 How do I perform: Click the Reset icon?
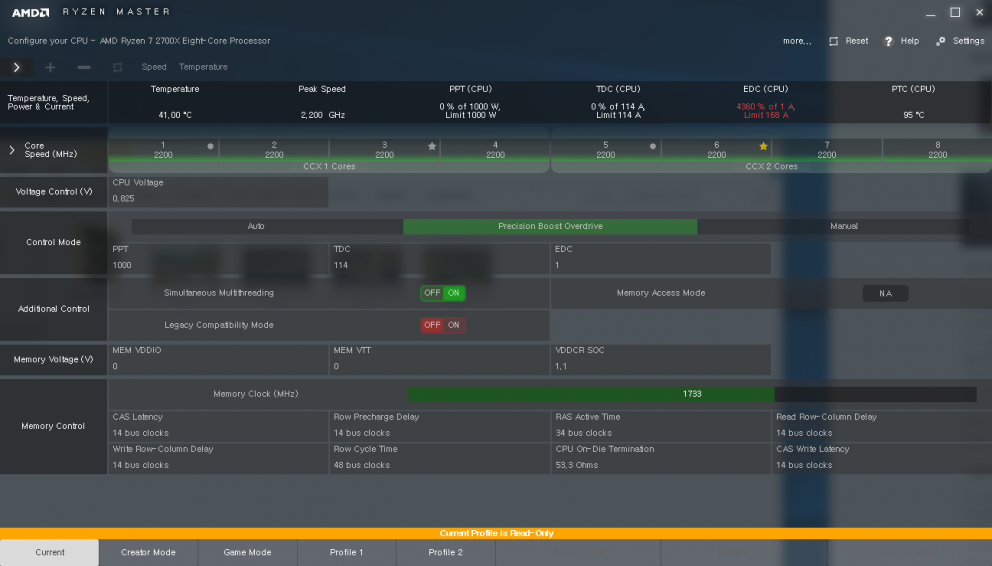pyautogui.click(x=833, y=41)
